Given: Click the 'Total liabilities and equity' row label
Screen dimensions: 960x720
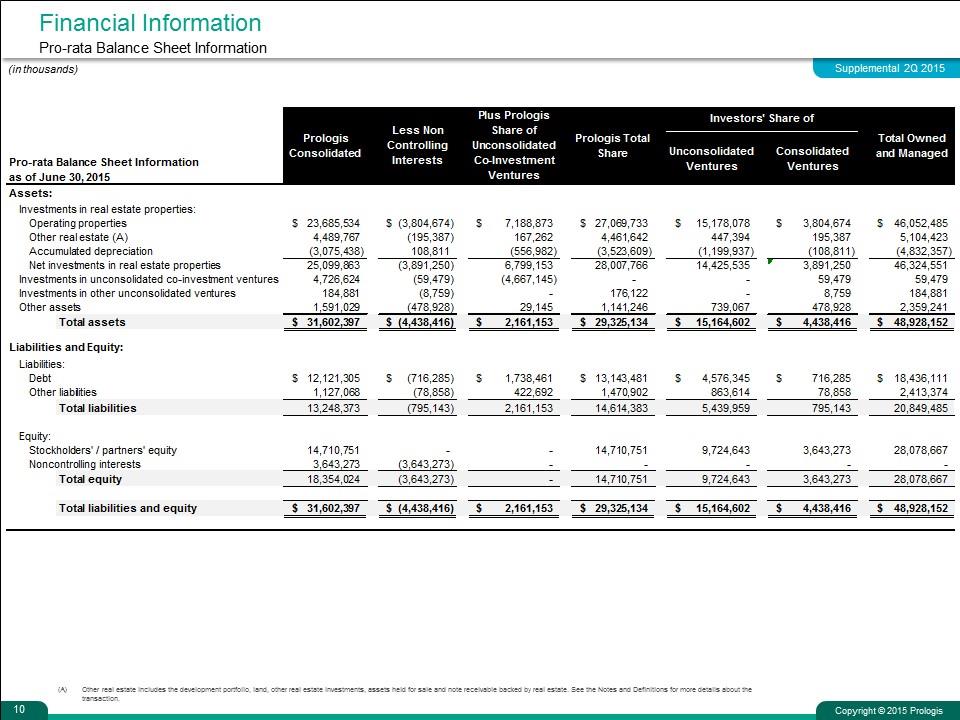Looking at the screenshot, I should coord(127,508).
